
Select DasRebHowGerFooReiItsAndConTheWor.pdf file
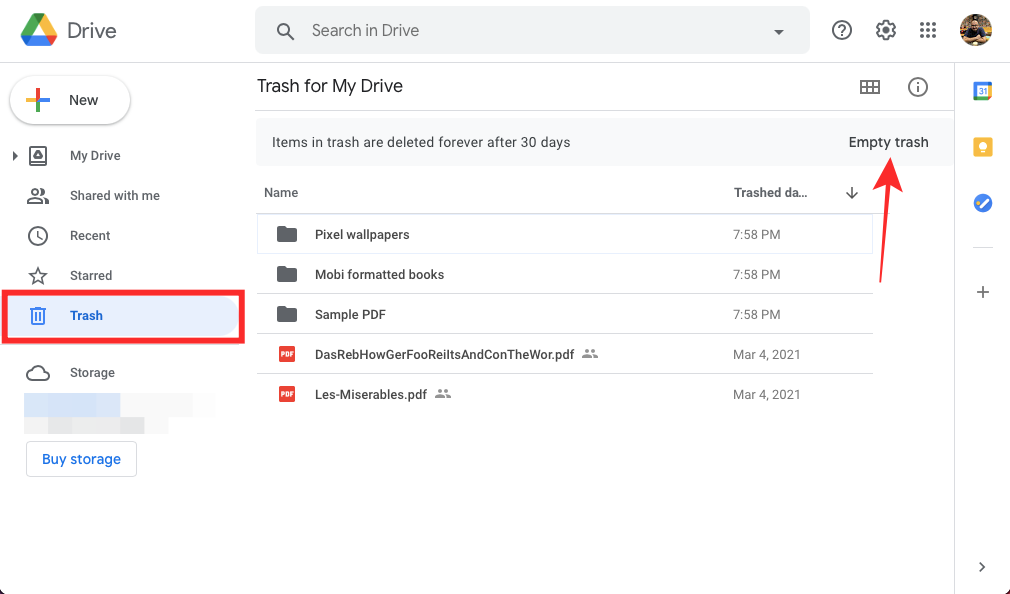(x=564, y=354)
